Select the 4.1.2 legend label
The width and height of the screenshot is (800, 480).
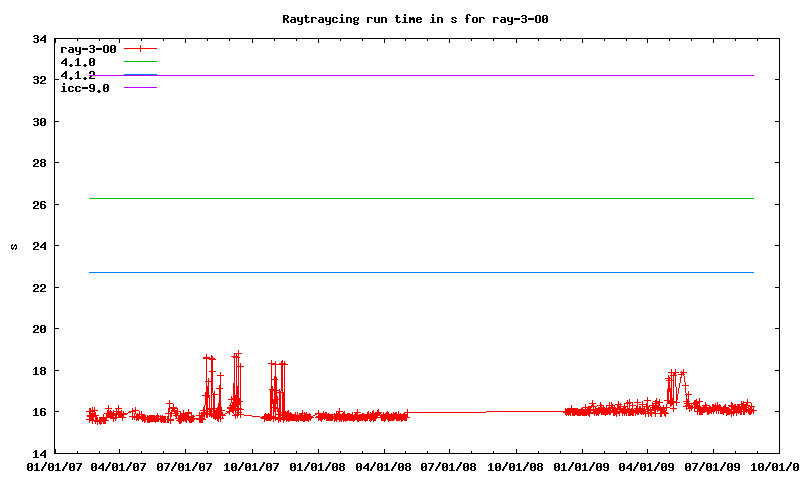point(78,75)
